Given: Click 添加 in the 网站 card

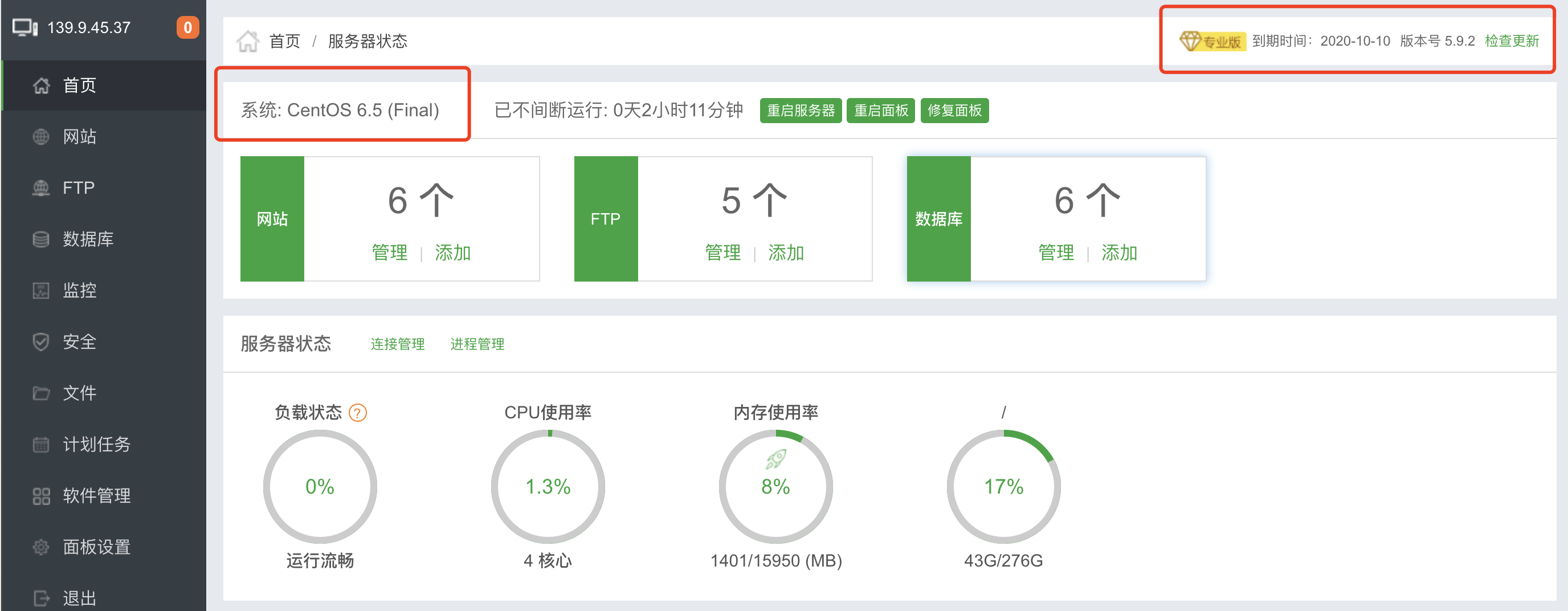Looking at the screenshot, I should [x=452, y=253].
